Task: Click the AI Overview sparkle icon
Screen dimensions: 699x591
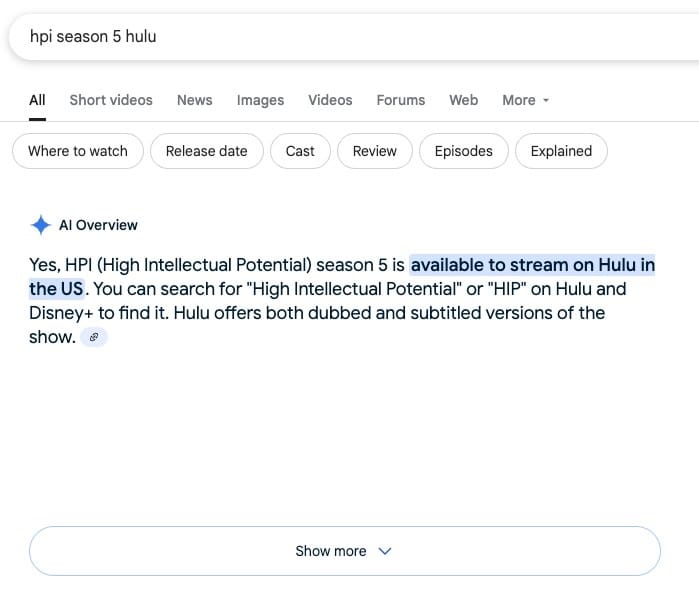Action: pyautogui.click(x=41, y=225)
